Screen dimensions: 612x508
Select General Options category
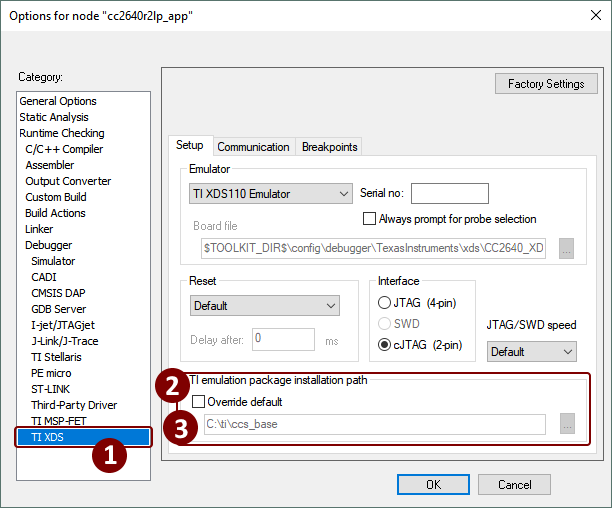(58, 101)
